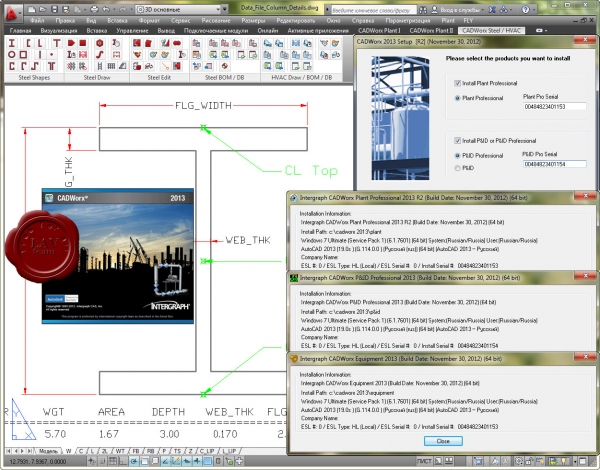This screenshot has width=600, height=470.
Task: Click the Save icon in quick access toolbar
Action: [54, 9]
